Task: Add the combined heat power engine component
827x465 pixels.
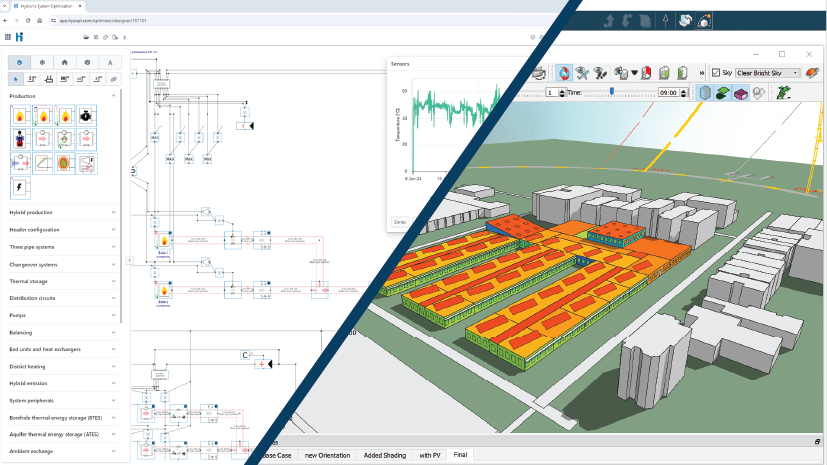Action: [86, 115]
